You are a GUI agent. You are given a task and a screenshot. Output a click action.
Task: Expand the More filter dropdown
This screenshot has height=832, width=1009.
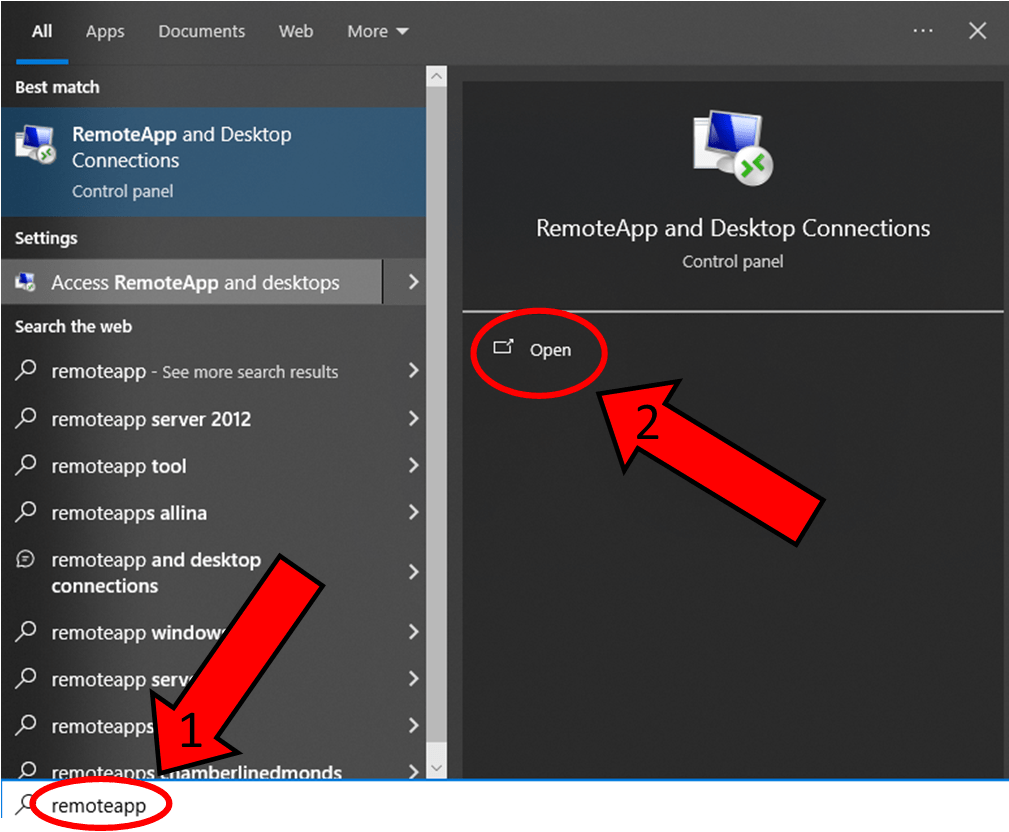pos(378,32)
